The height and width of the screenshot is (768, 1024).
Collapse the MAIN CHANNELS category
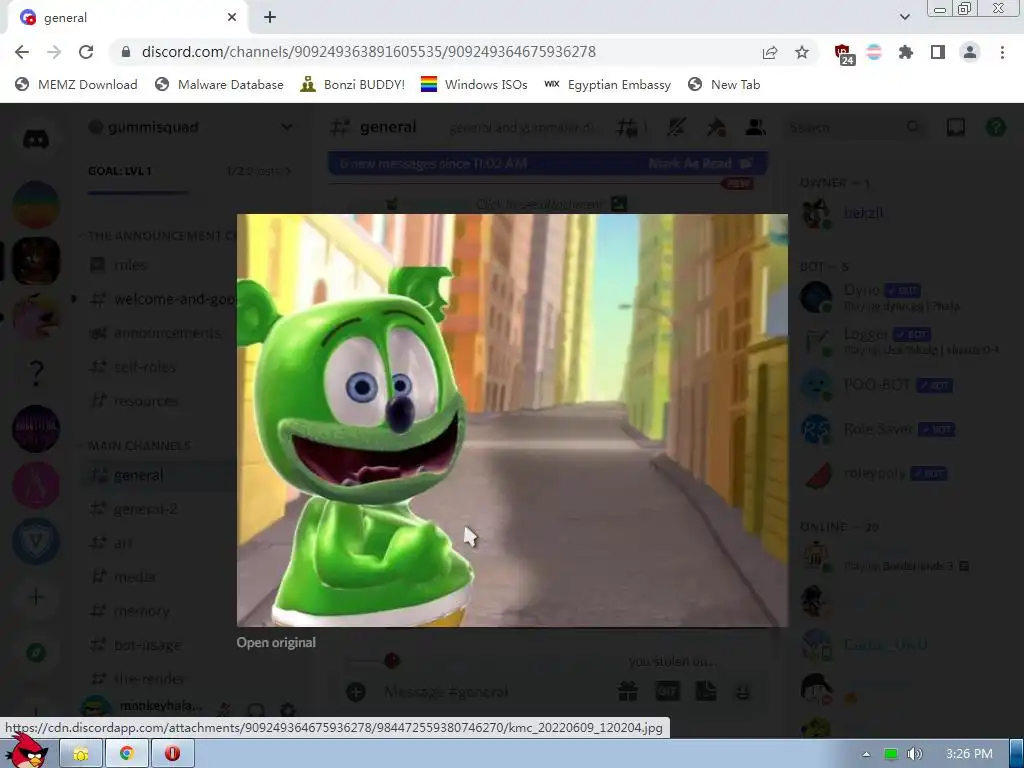click(139, 446)
